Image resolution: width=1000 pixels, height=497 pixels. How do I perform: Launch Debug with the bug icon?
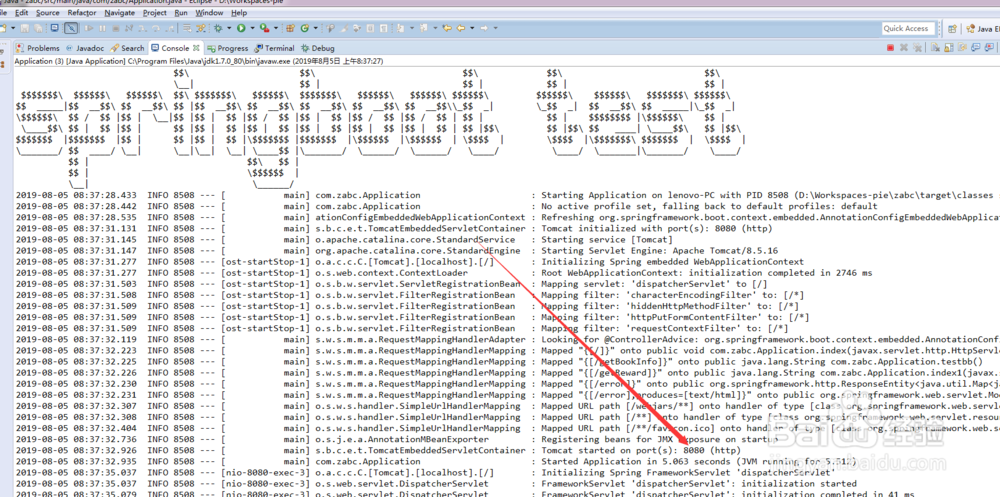point(218,28)
